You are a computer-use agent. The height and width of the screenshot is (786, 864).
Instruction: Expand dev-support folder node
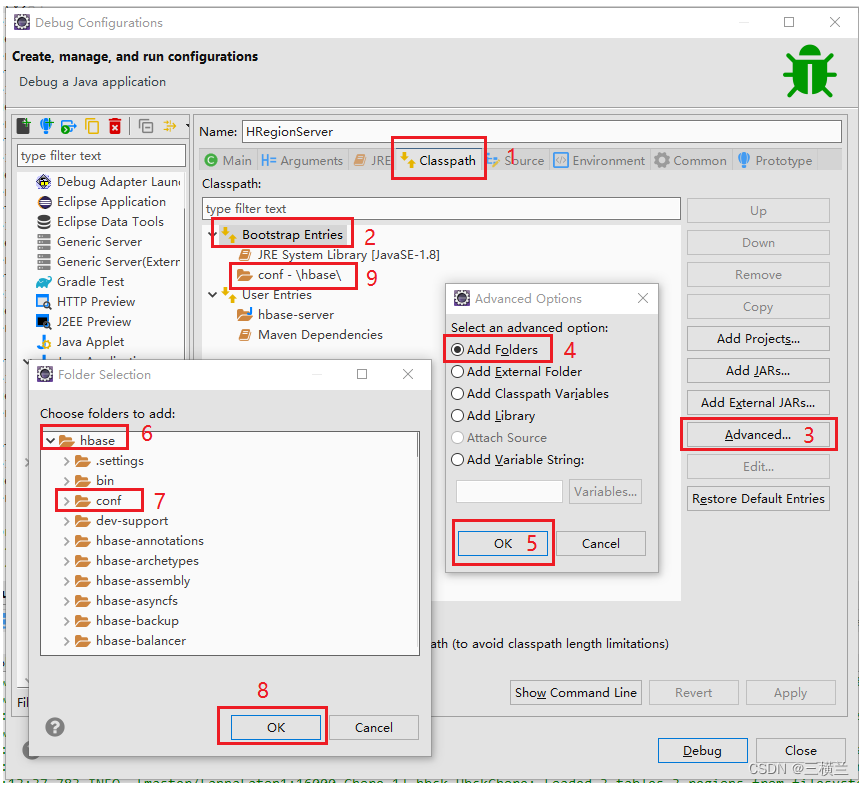pos(66,521)
